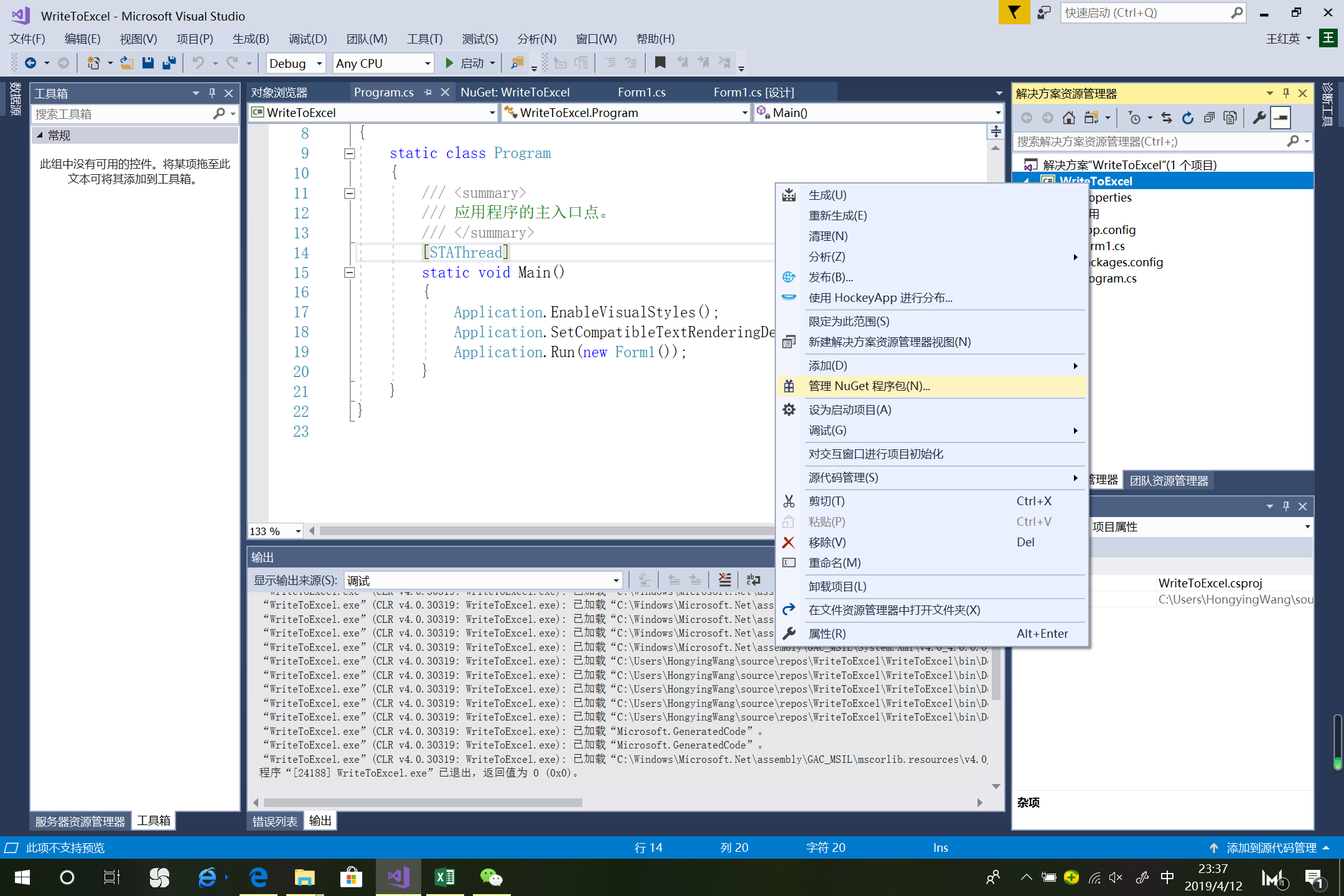The image size is (1344, 896).
Task: Click the Home icon in Solution Explorer toolbar
Action: pos(1069,118)
